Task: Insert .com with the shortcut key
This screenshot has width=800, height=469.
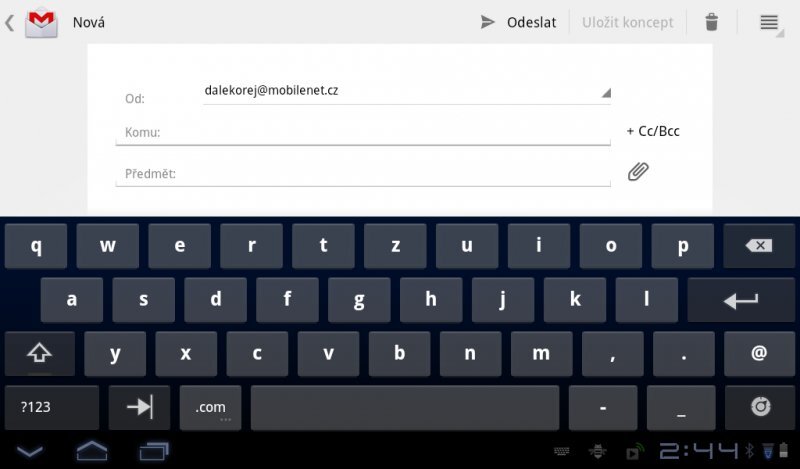Action: pos(210,408)
